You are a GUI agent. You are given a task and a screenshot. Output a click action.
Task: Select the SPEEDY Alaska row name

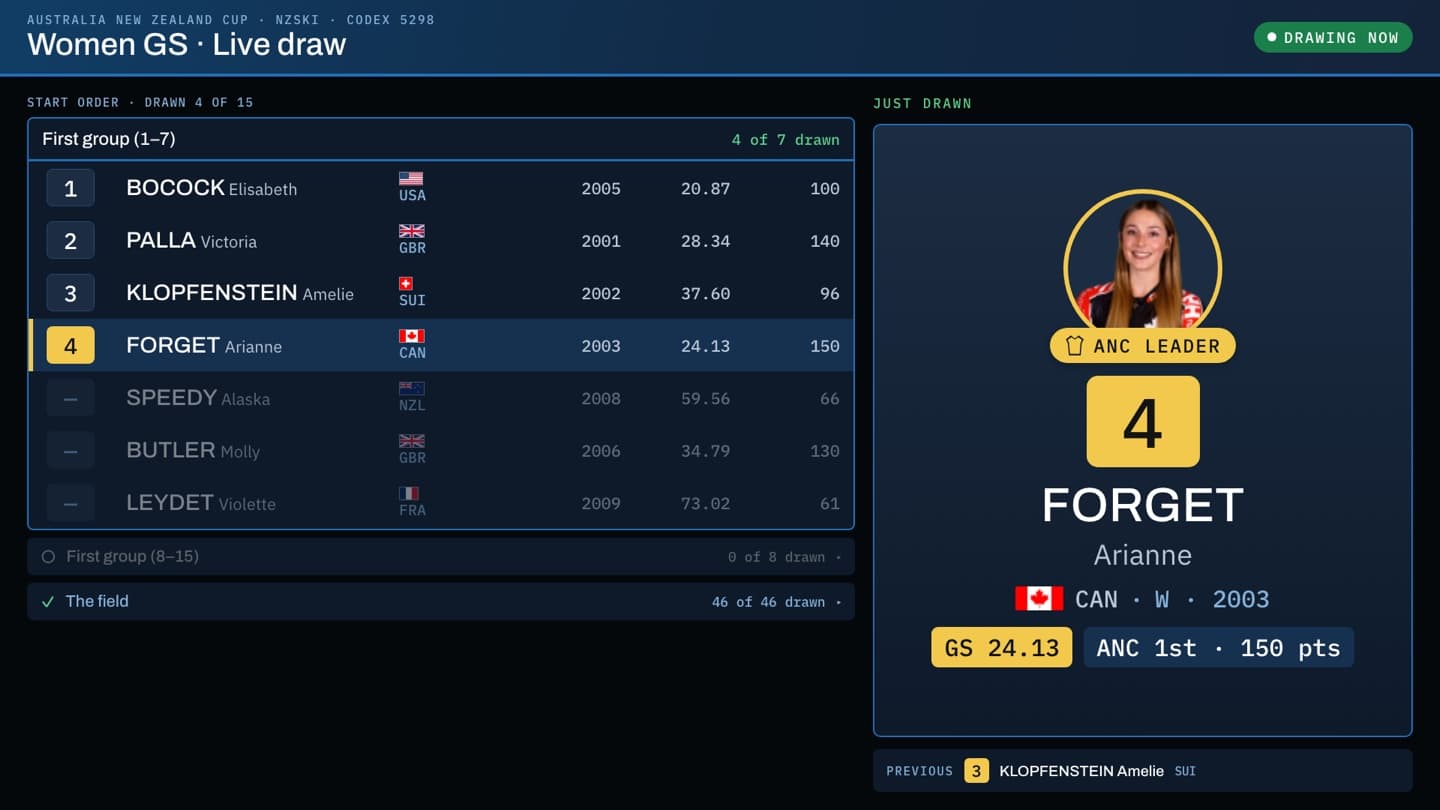(x=198, y=398)
